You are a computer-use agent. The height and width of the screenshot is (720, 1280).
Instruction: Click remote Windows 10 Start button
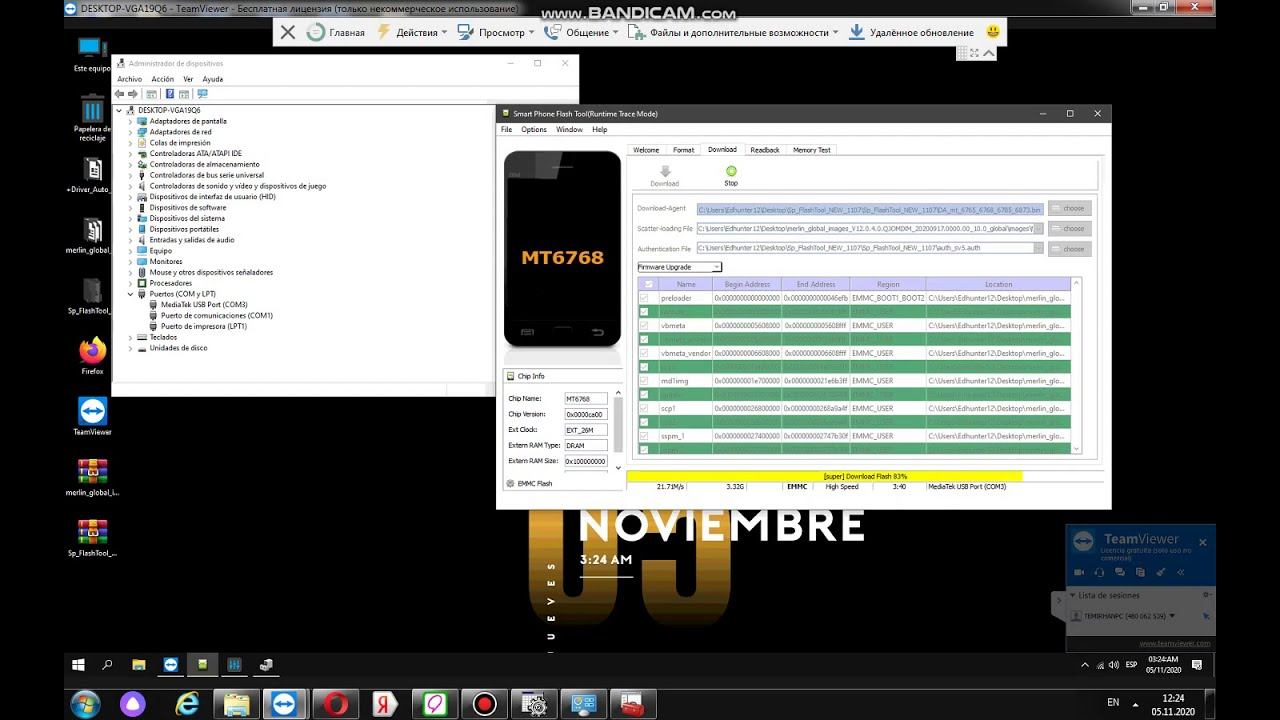click(78, 664)
